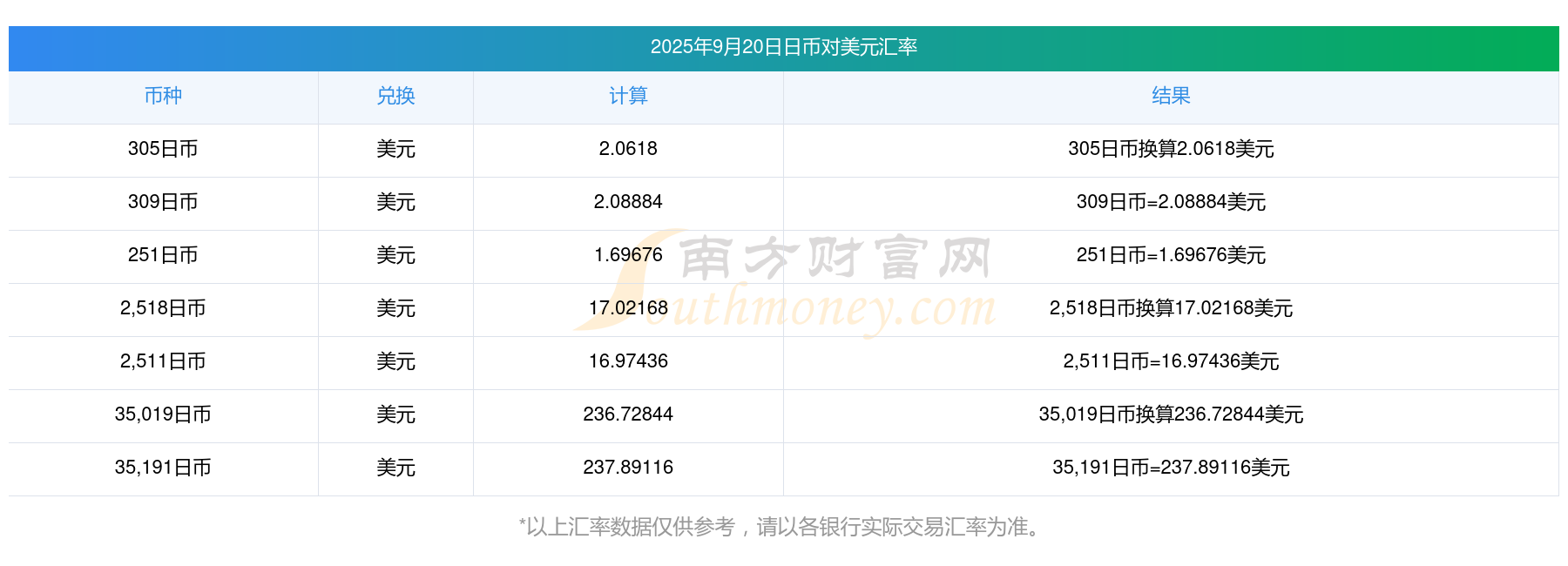The height and width of the screenshot is (566, 1568).
Task: Click 美元 in the 305日币 row
Action: point(395,149)
